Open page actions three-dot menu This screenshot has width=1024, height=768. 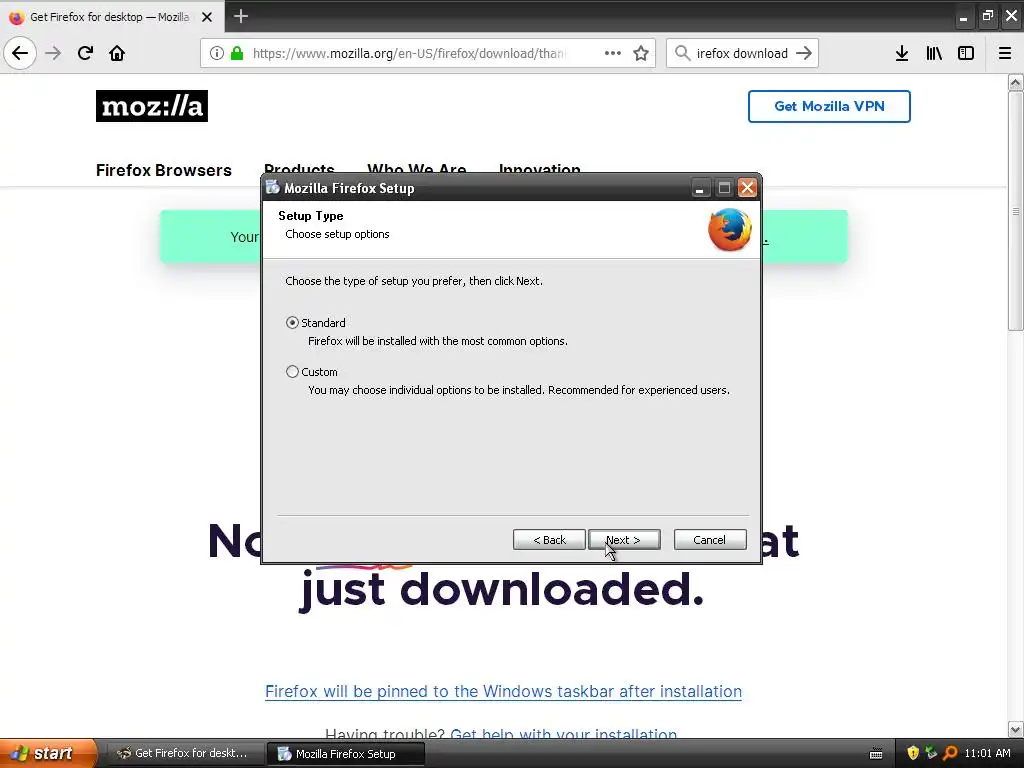coord(613,53)
